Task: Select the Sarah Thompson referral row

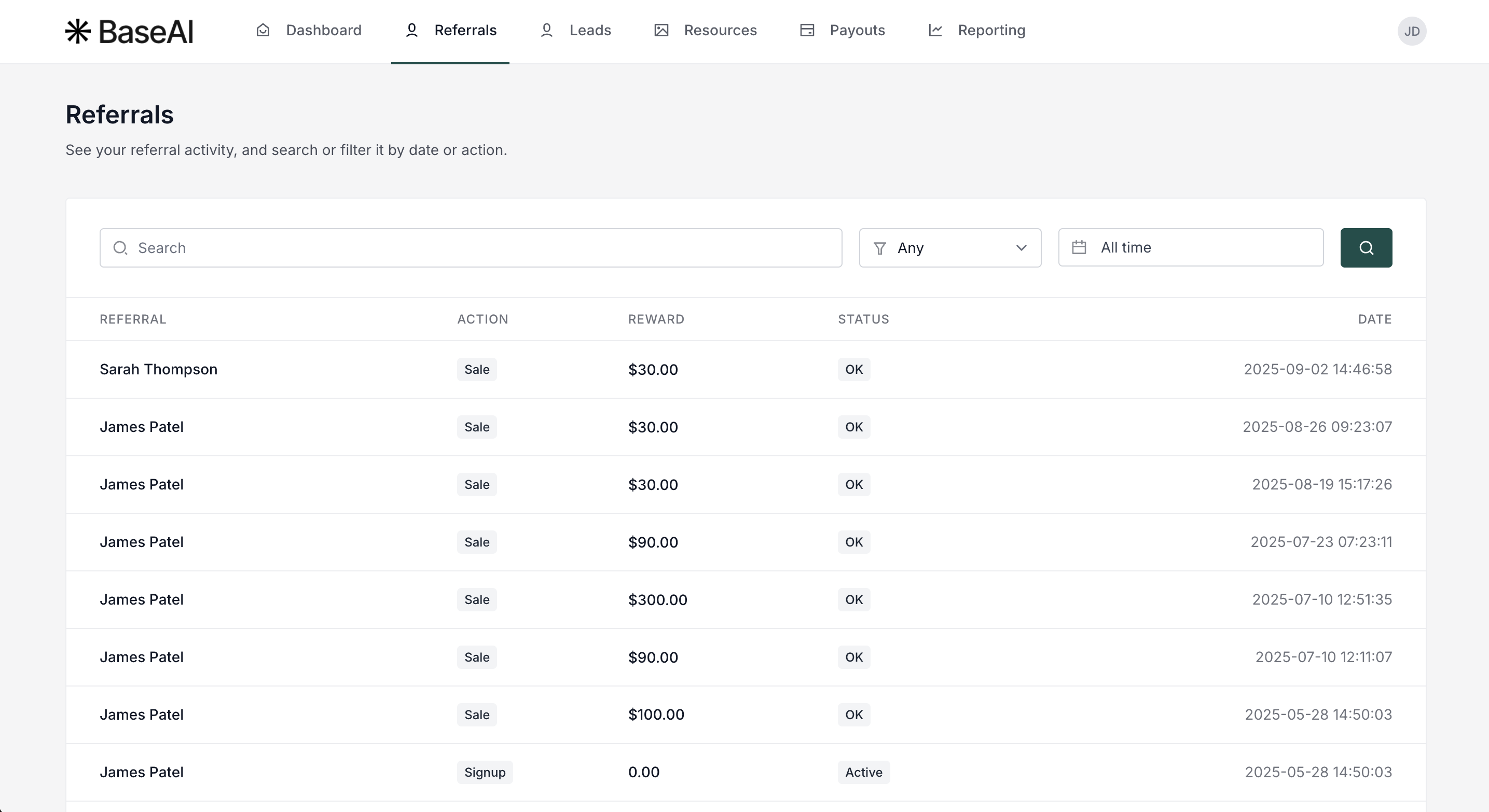Action: click(x=158, y=370)
